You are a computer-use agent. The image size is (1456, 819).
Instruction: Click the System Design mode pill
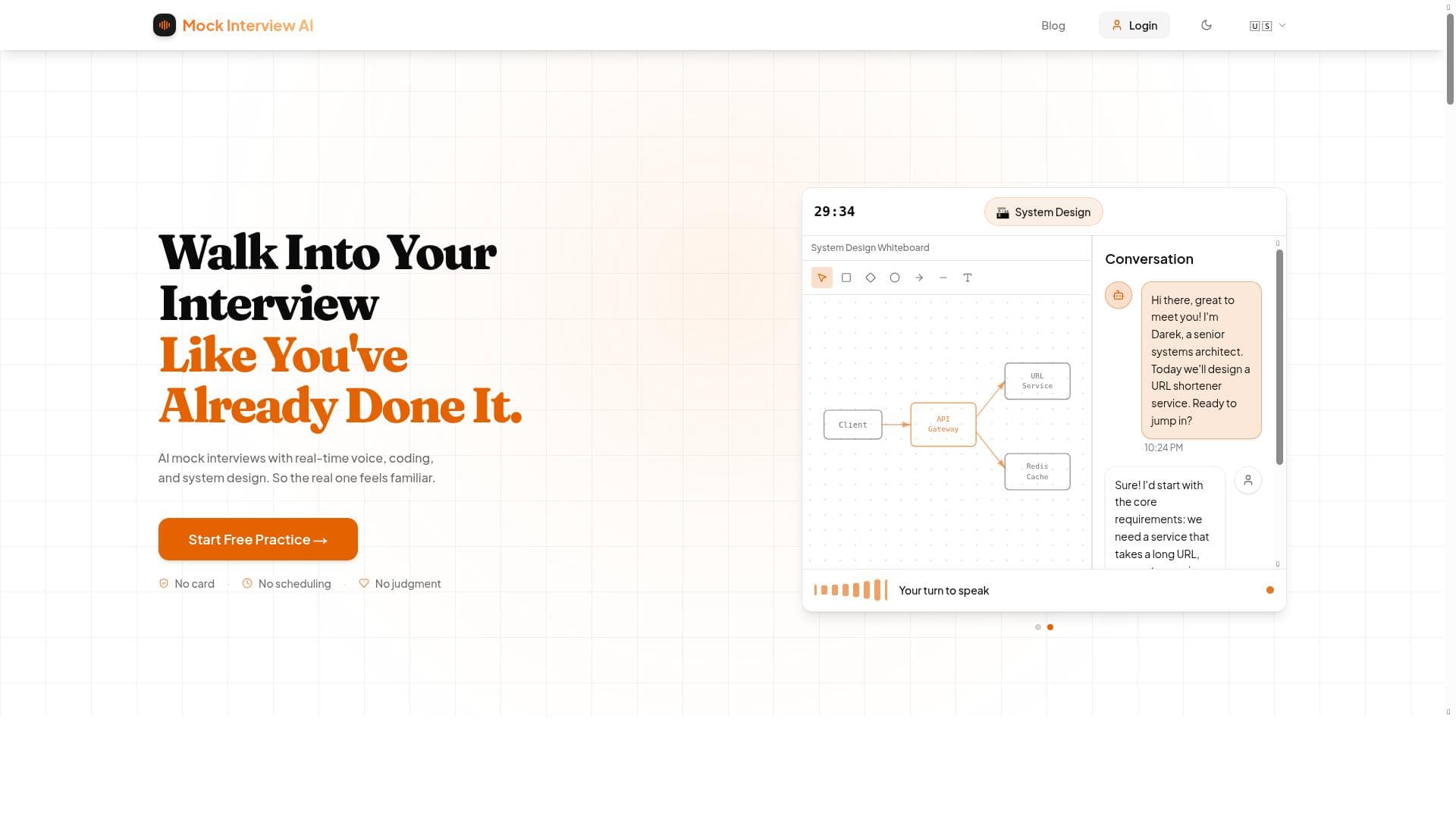pyautogui.click(x=1043, y=212)
